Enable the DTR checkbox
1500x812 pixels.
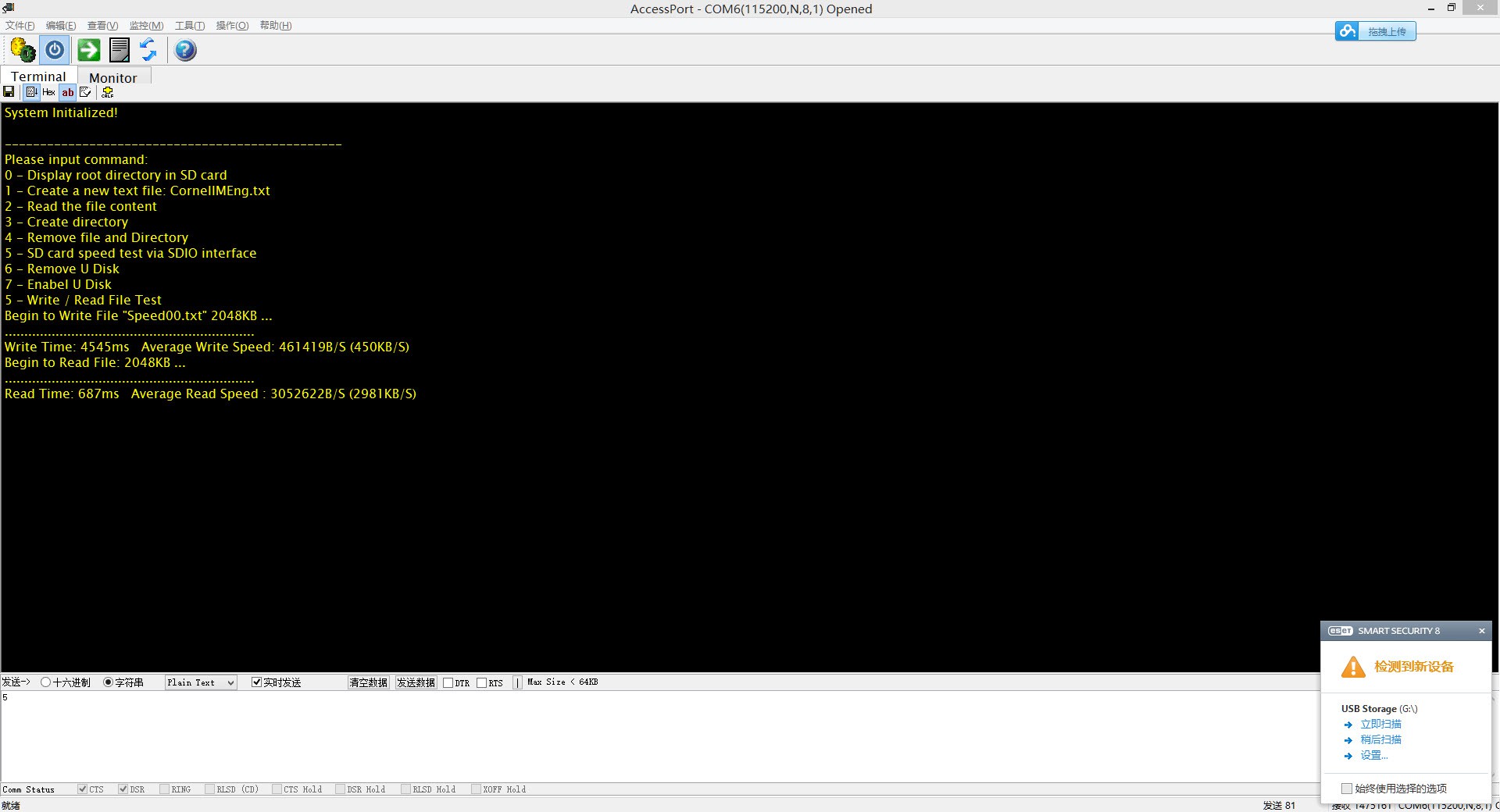(x=448, y=683)
